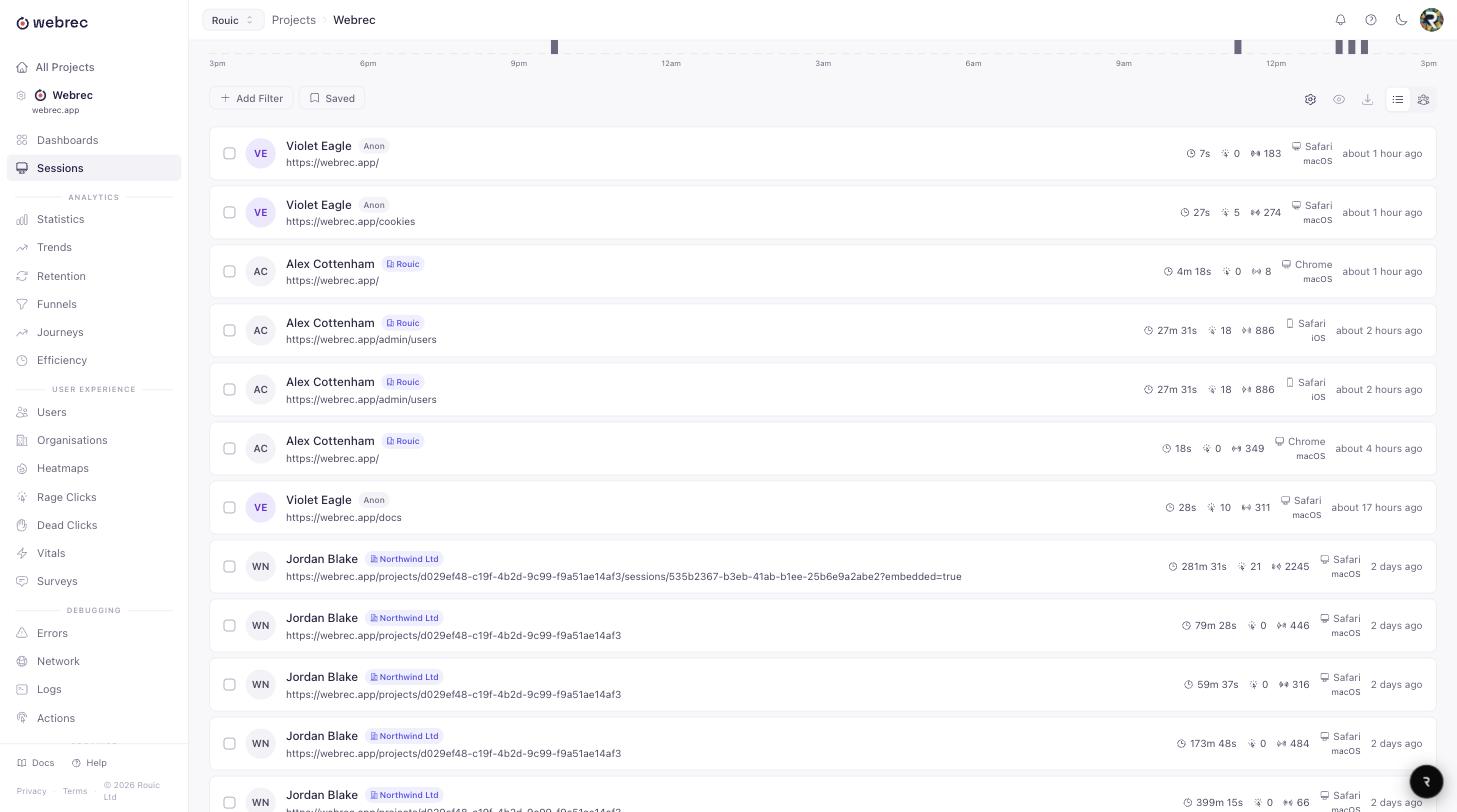Open the Network icon in the sidebar
The height and width of the screenshot is (812, 1457).
[22, 661]
